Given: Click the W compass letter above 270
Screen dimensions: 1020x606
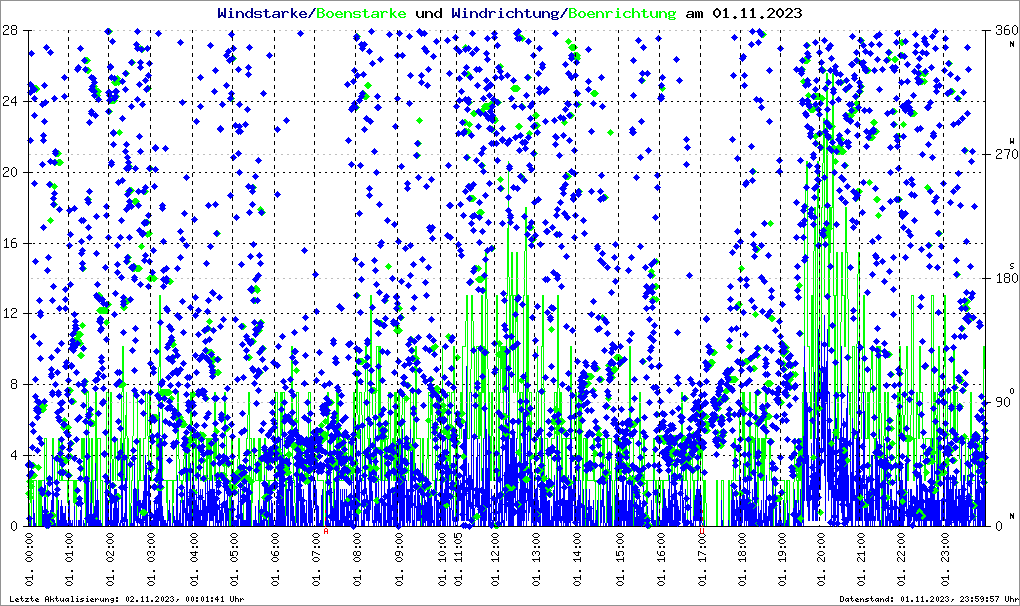Looking at the screenshot, I should [1012, 140].
